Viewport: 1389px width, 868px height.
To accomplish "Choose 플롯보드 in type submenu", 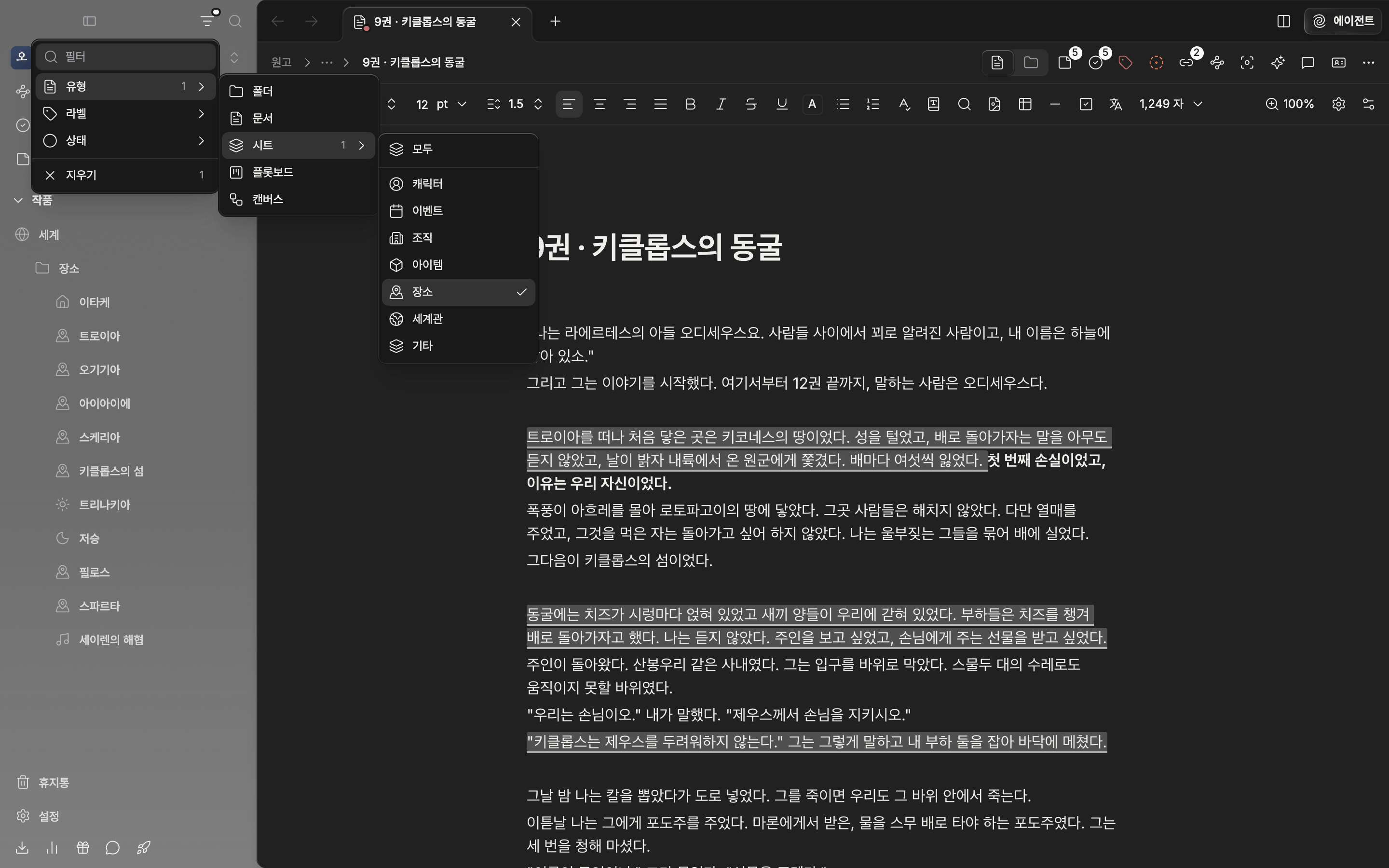I will tap(299, 172).
